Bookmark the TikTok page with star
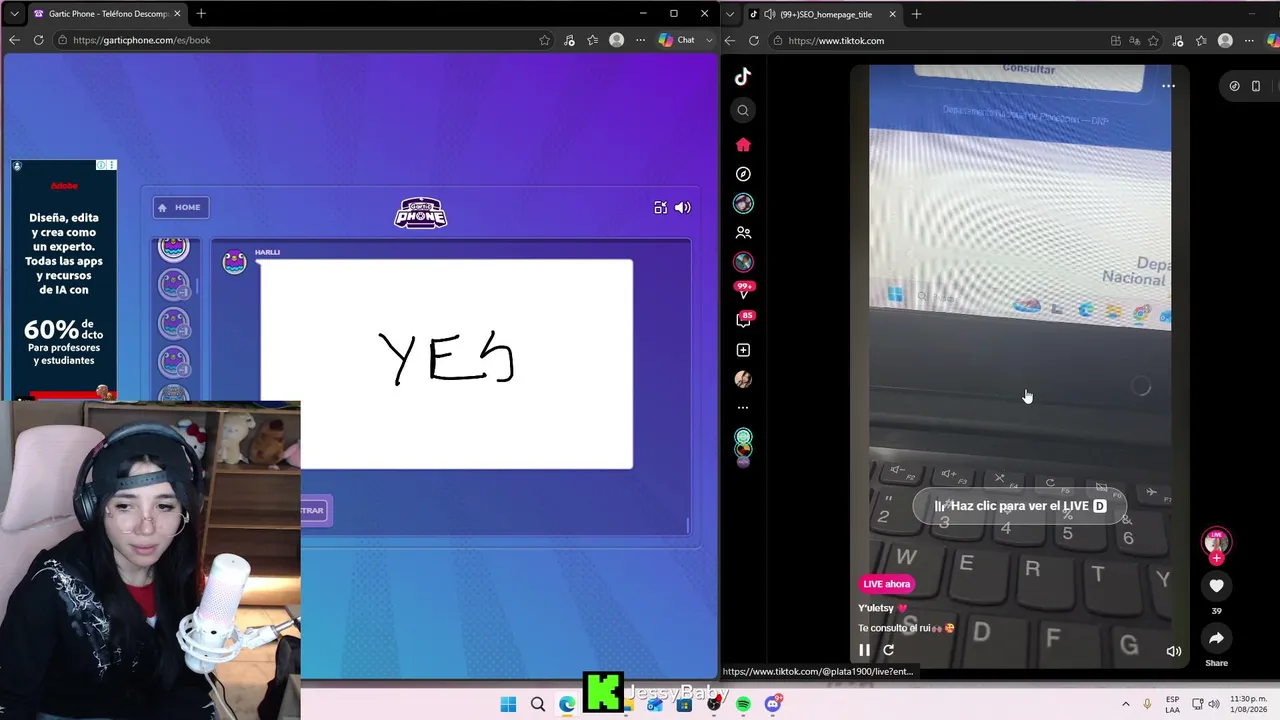This screenshot has height=720, width=1280. 1154,41
